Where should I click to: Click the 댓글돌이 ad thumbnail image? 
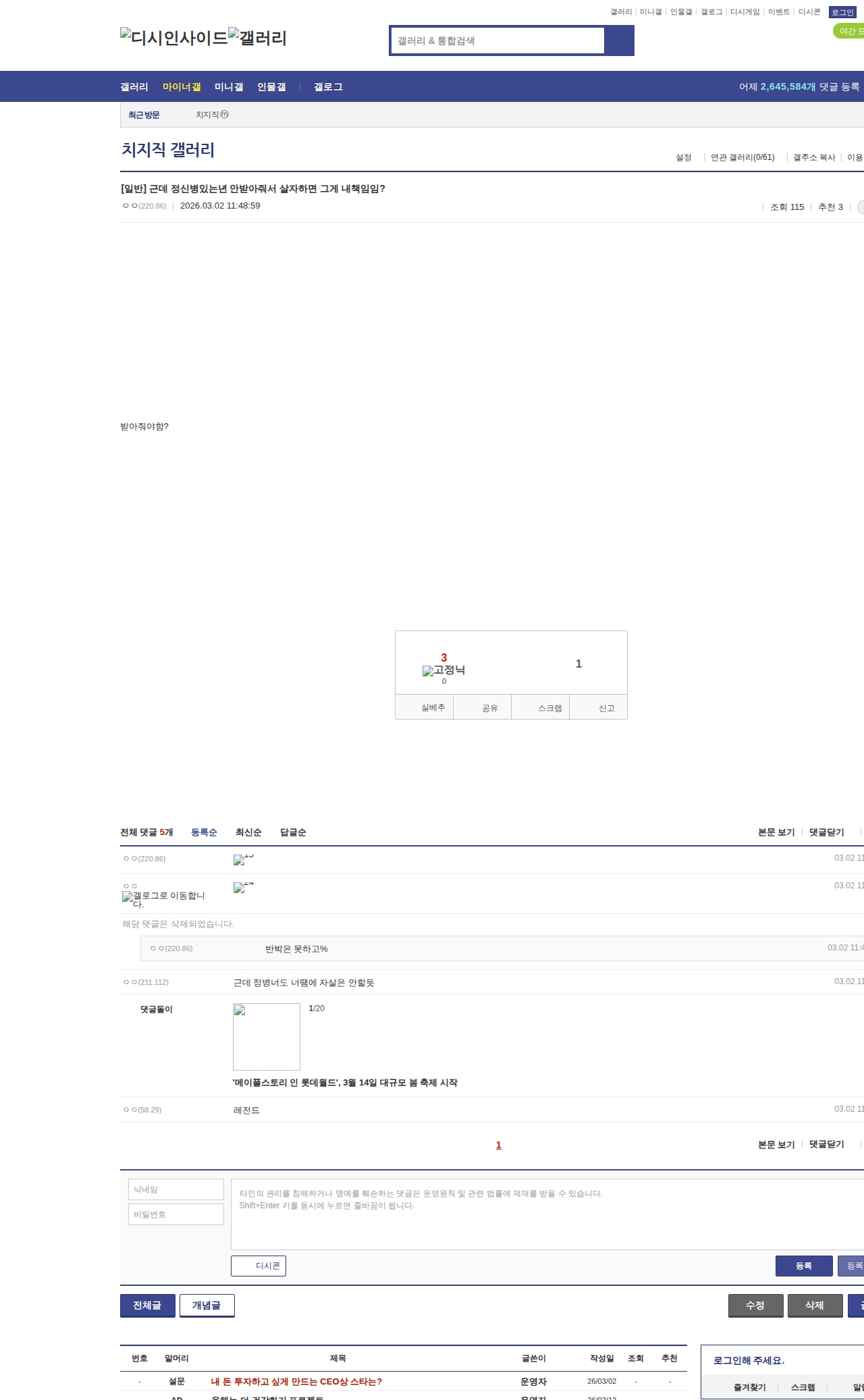tap(267, 1036)
